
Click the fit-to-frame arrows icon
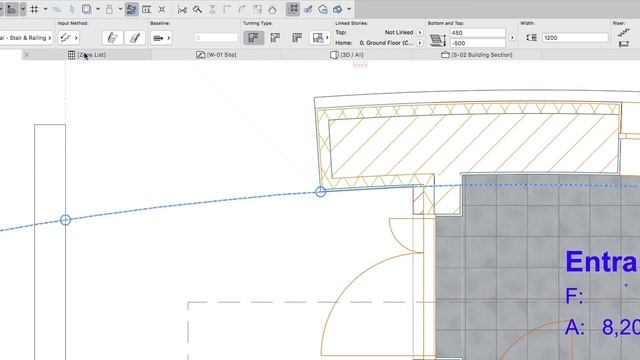tap(162, 9)
